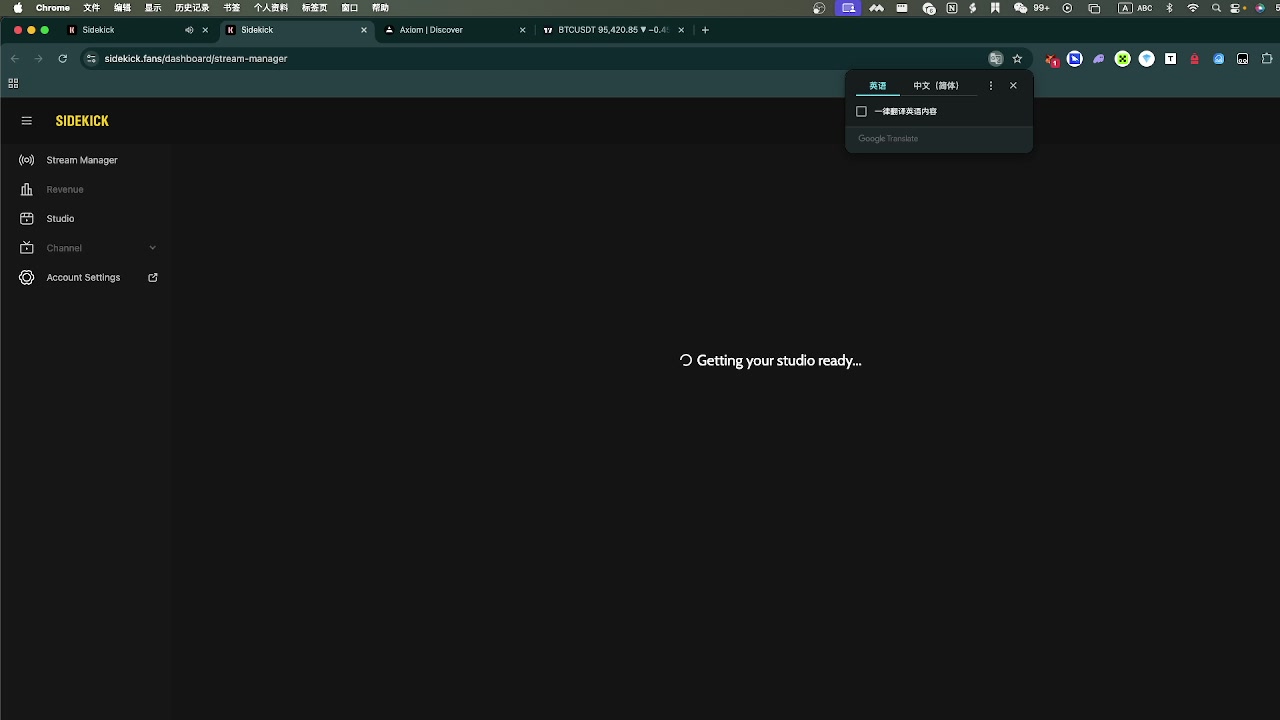Open the apps grid in bookmarks bar

(13, 84)
